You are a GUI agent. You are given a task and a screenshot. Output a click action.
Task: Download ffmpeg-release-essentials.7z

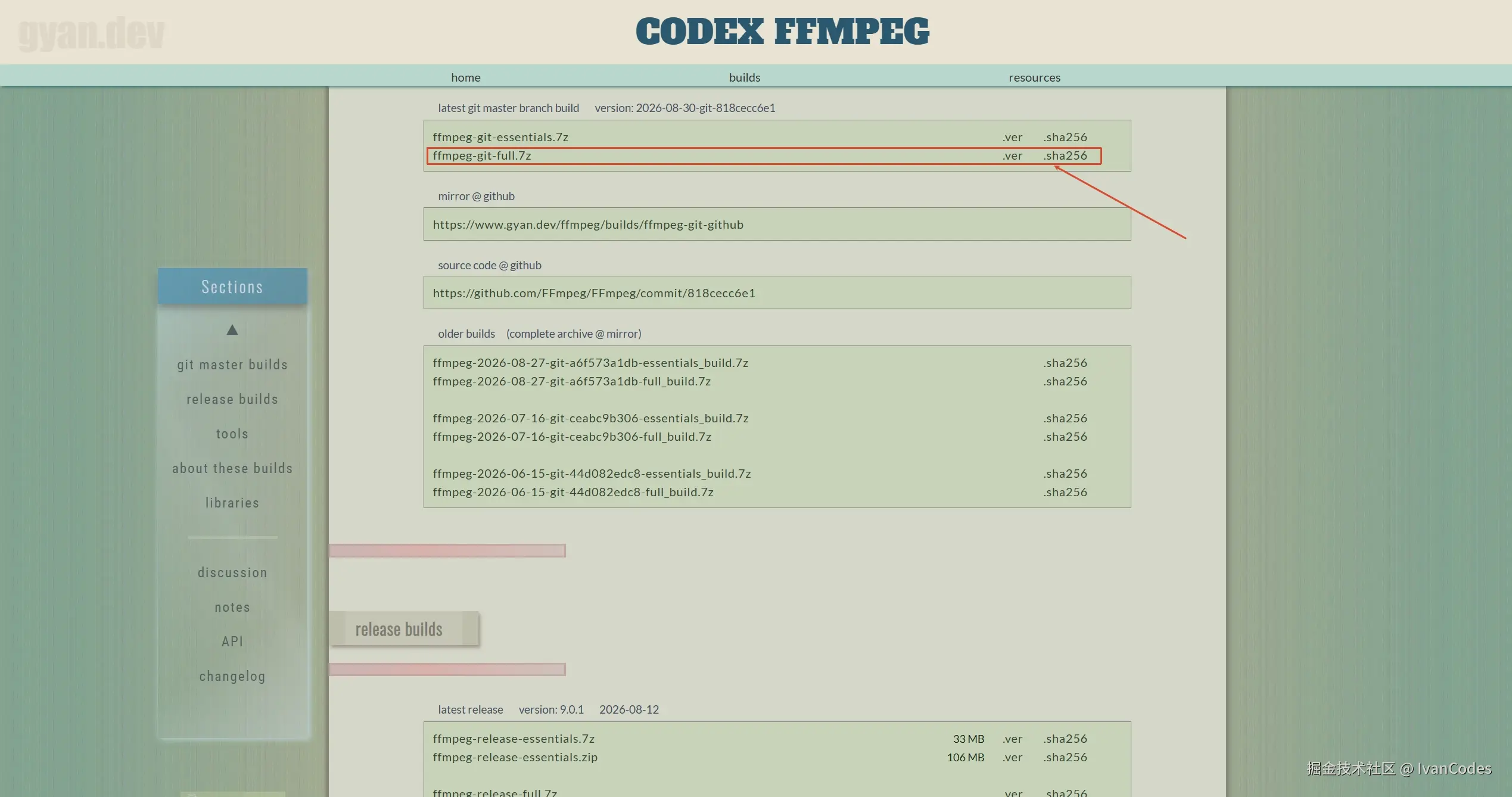click(514, 739)
